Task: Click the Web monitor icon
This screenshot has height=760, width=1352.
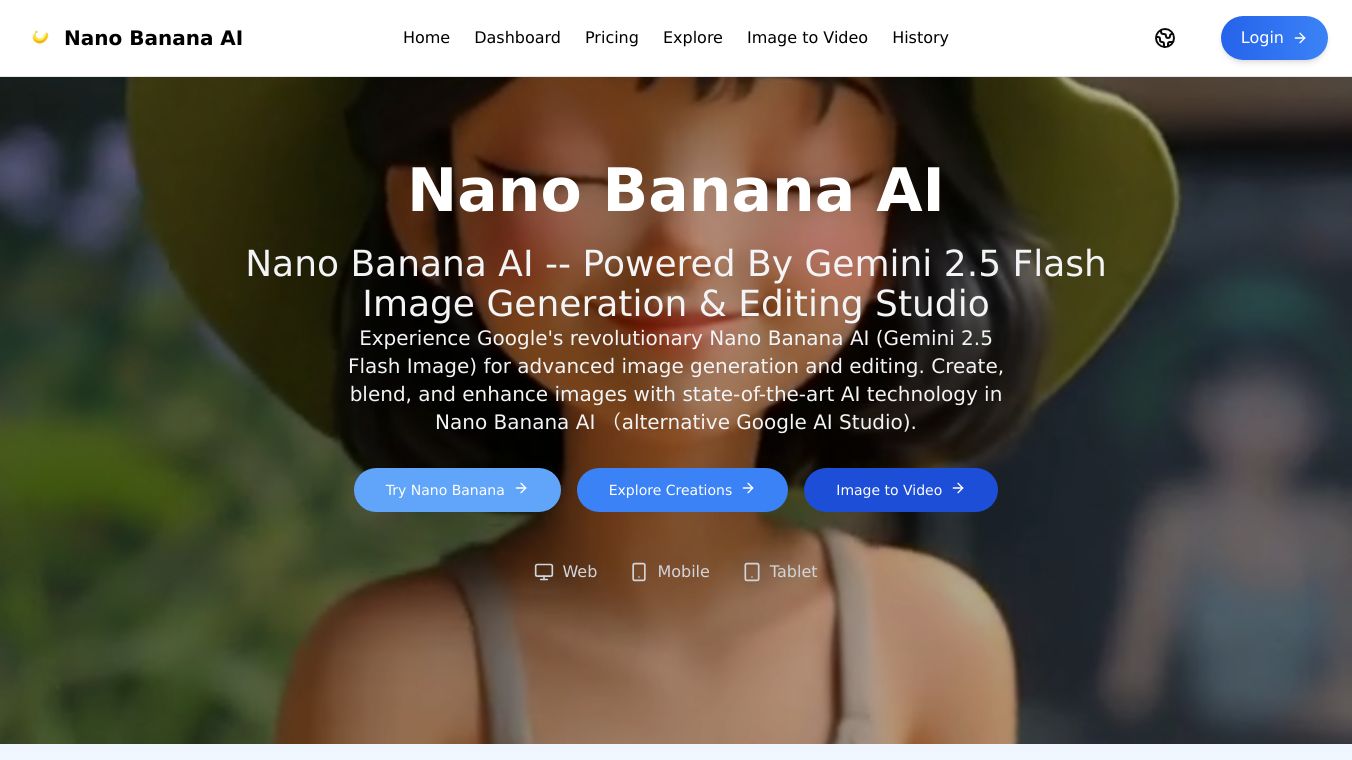Action: point(544,572)
